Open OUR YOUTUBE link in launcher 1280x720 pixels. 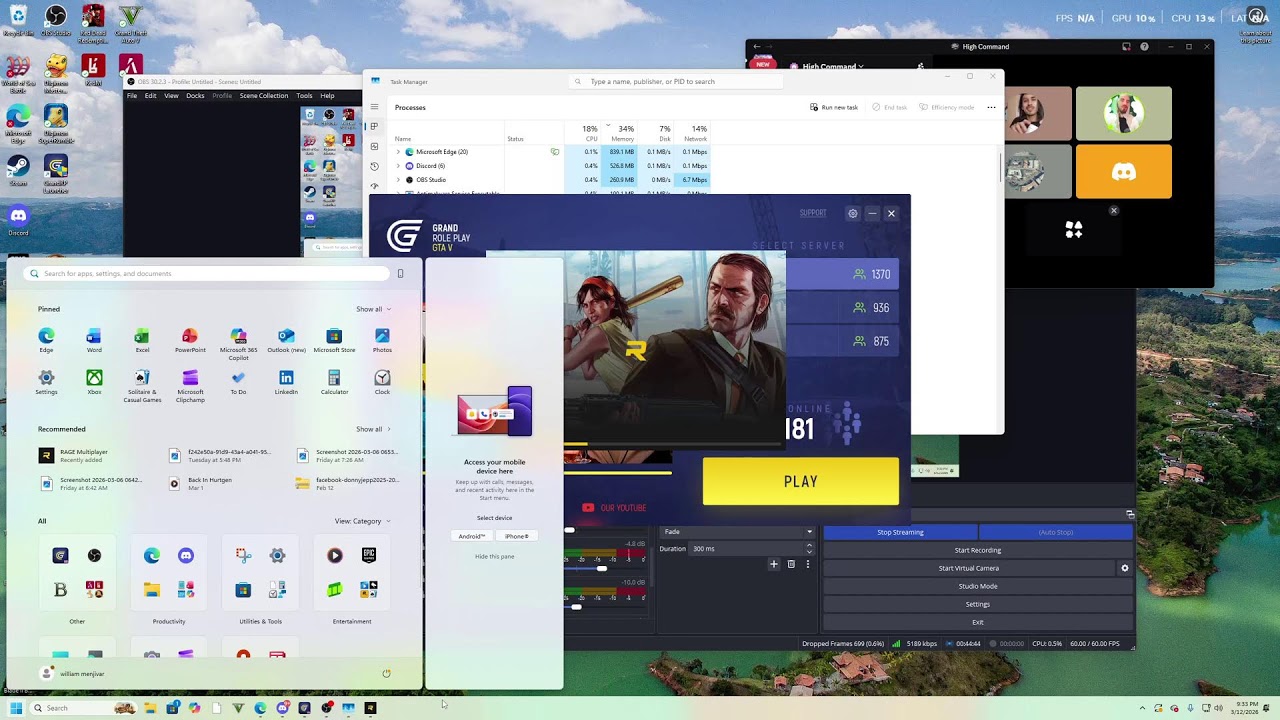tap(615, 508)
